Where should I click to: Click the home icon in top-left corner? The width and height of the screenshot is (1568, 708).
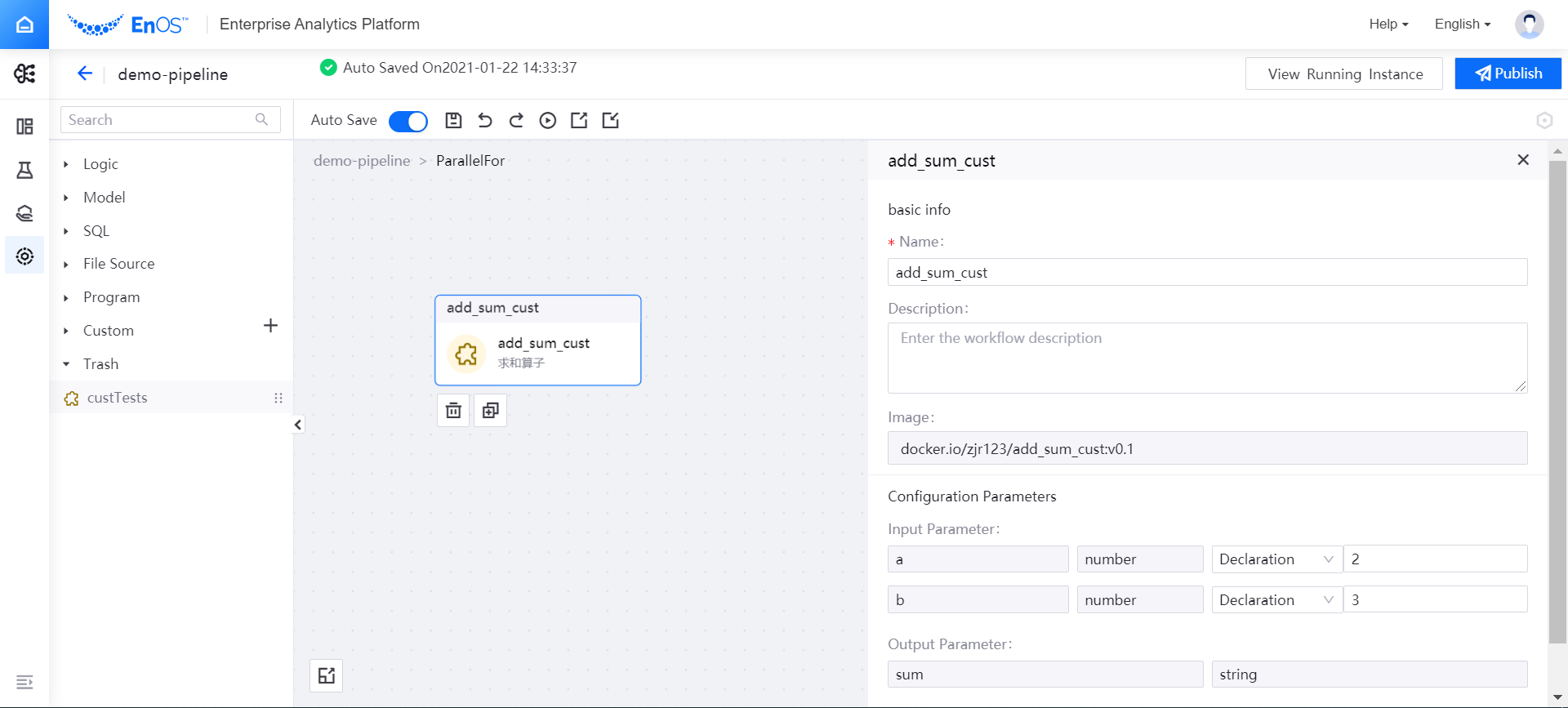(24, 24)
